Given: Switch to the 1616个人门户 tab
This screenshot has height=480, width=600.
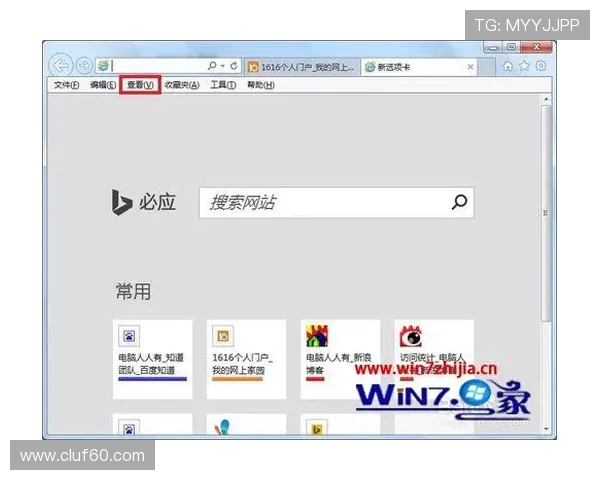Looking at the screenshot, I should (302, 67).
